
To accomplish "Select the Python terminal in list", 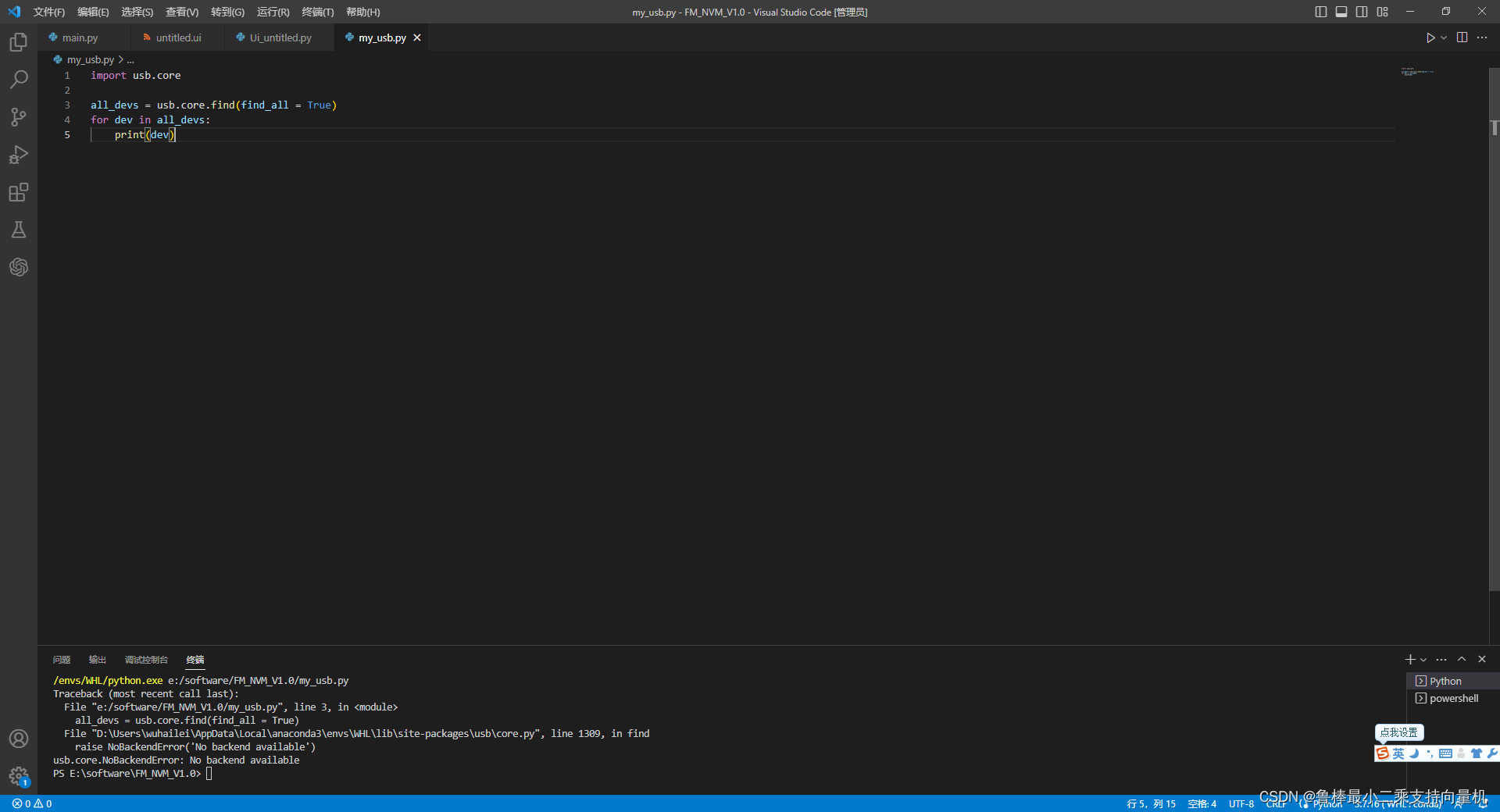I will tap(1452, 681).
